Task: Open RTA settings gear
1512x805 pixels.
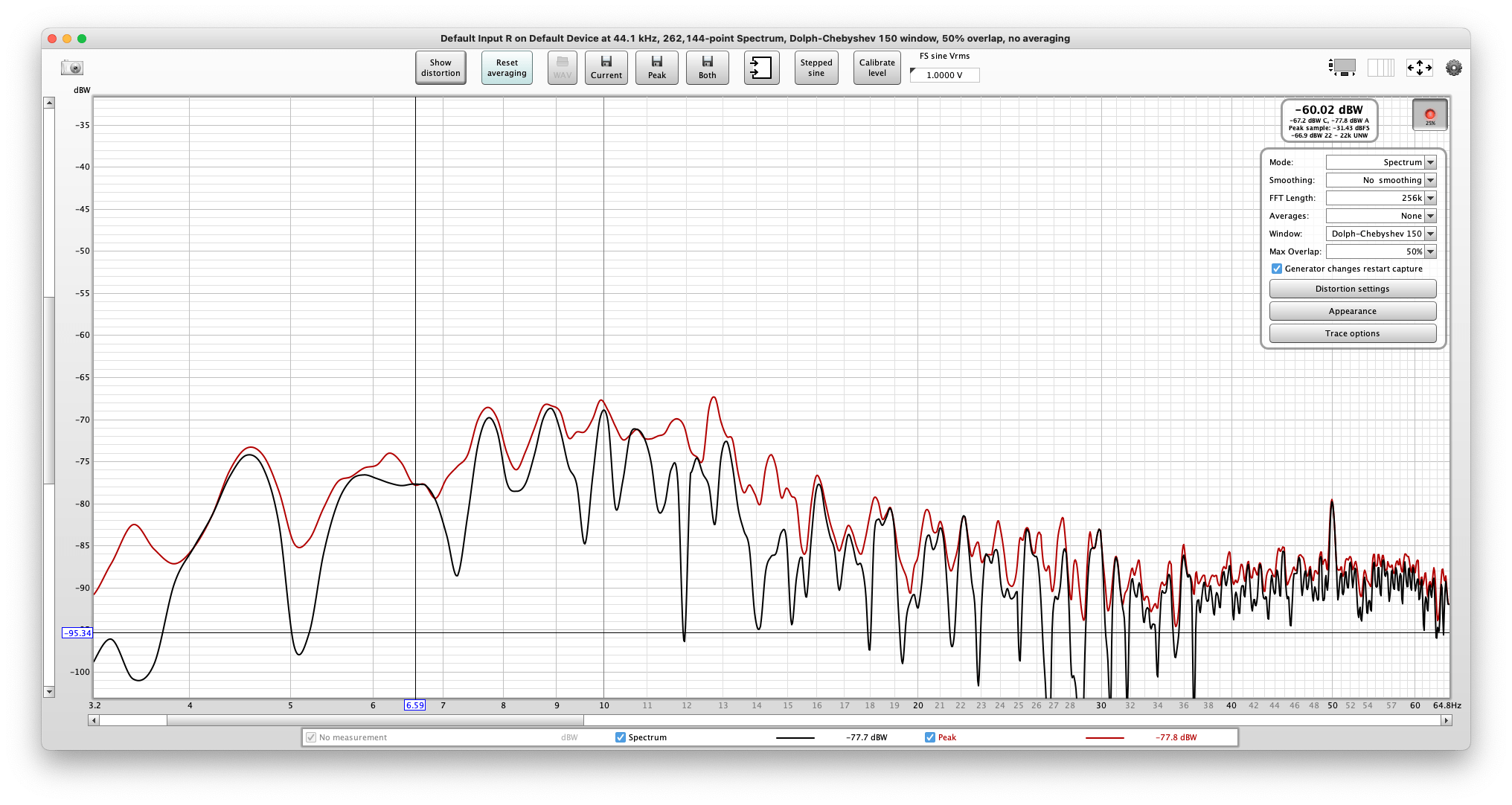Action: coord(1454,68)
